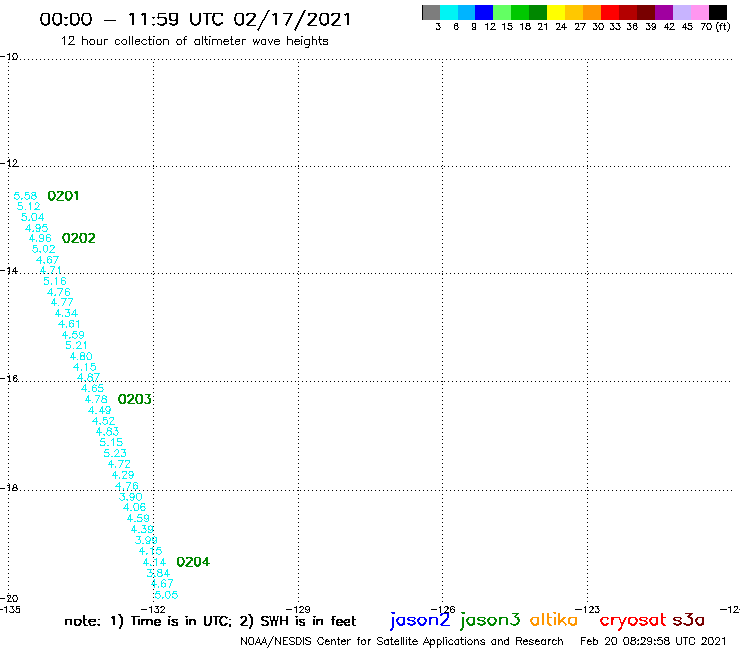Select the yellow legend swatch
The height and width of the screenshot is (650, 740).
[556, 12]
